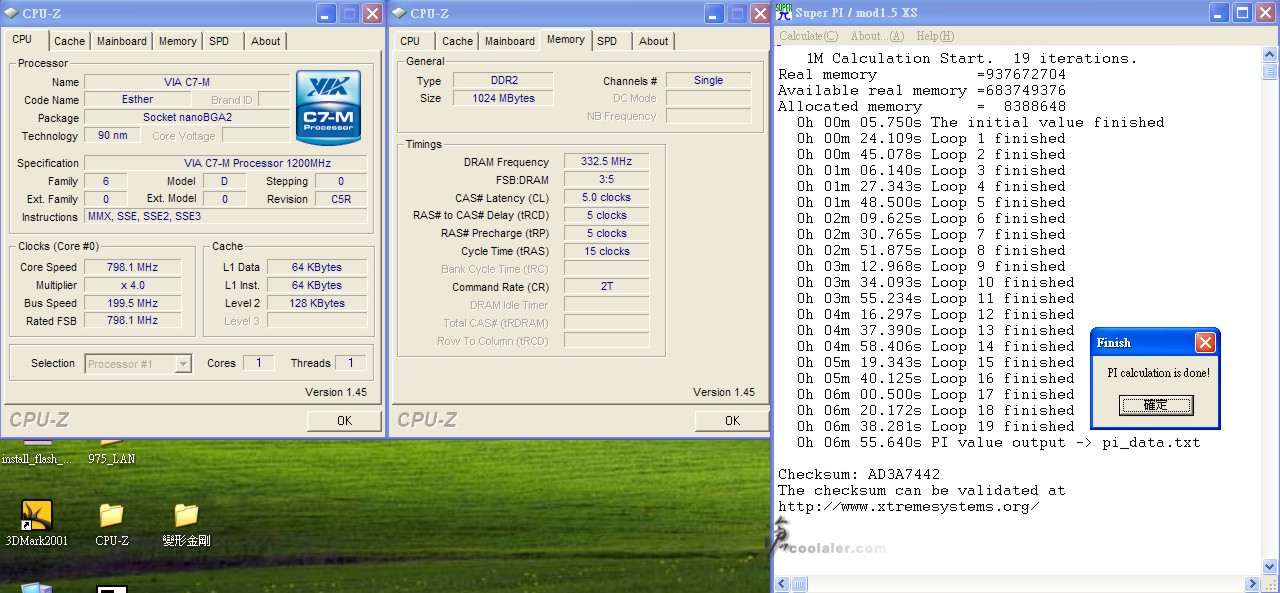Click the PI value output pi_data.txt line
This screenshot has height=593, width=1280.
coord(998,442)
